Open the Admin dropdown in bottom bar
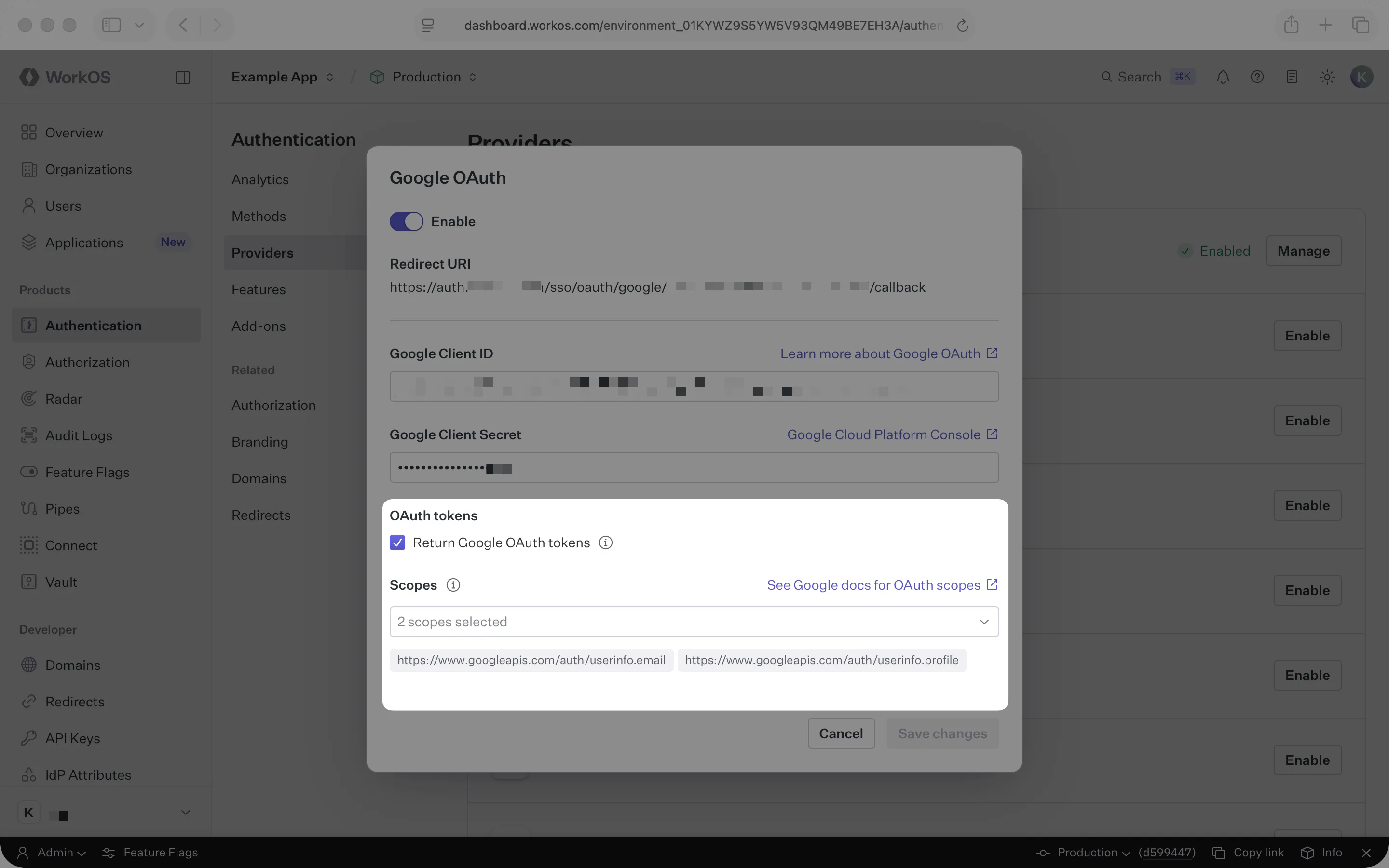This screenshot has height=868, width=1389. (x=52, y=853)
